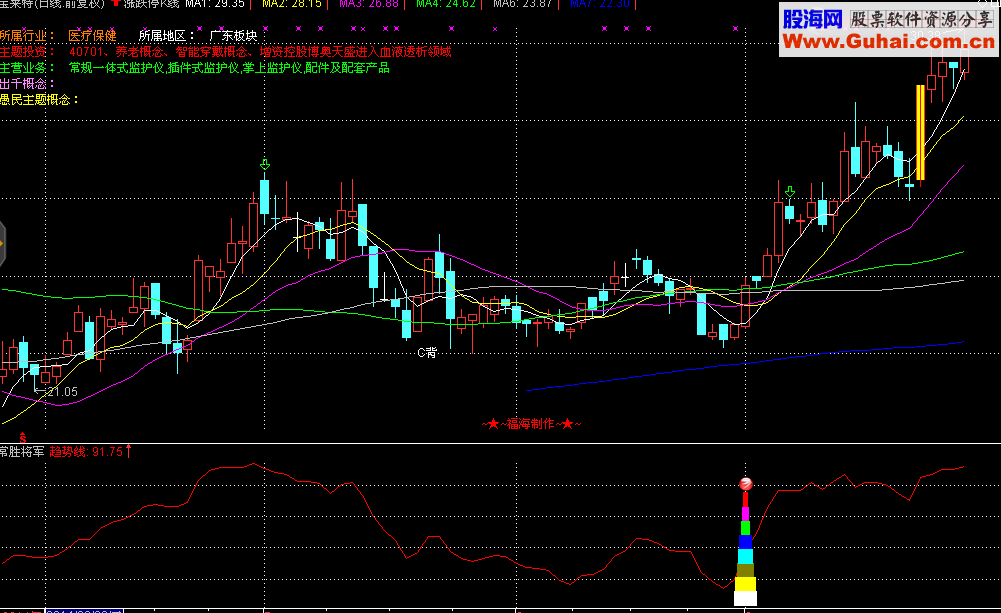The width and height of the screenshot is (1001, 613).
Task: Click the 广东板块 region name
Action: (234, 36)
